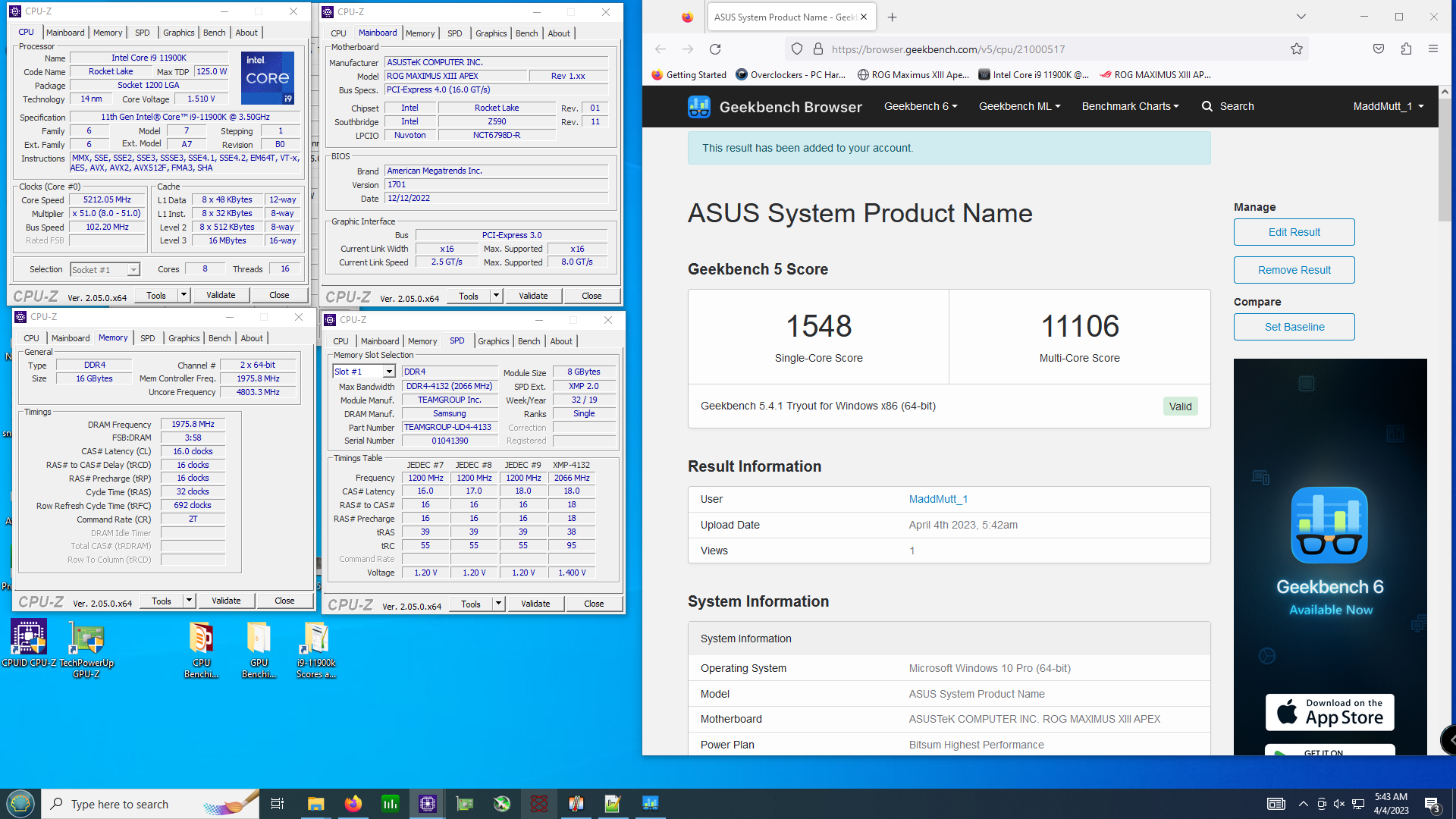Switch to SPD tab in the Memory window
1456x819 pixels.
pos(148,338)
